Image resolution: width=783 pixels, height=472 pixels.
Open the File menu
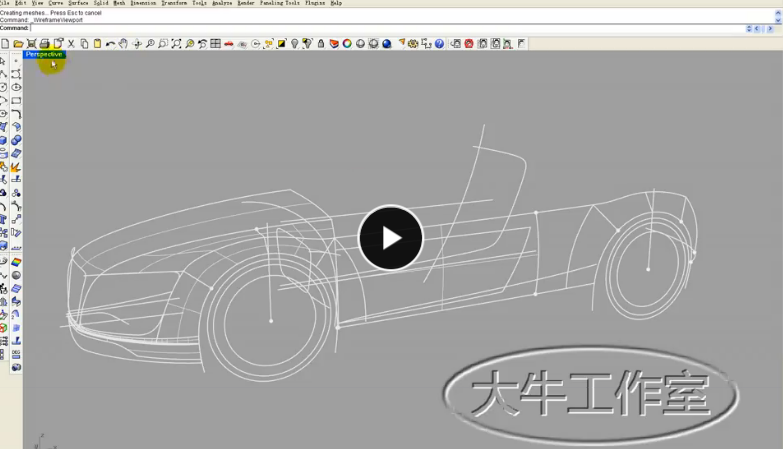(x=4, y=3)
